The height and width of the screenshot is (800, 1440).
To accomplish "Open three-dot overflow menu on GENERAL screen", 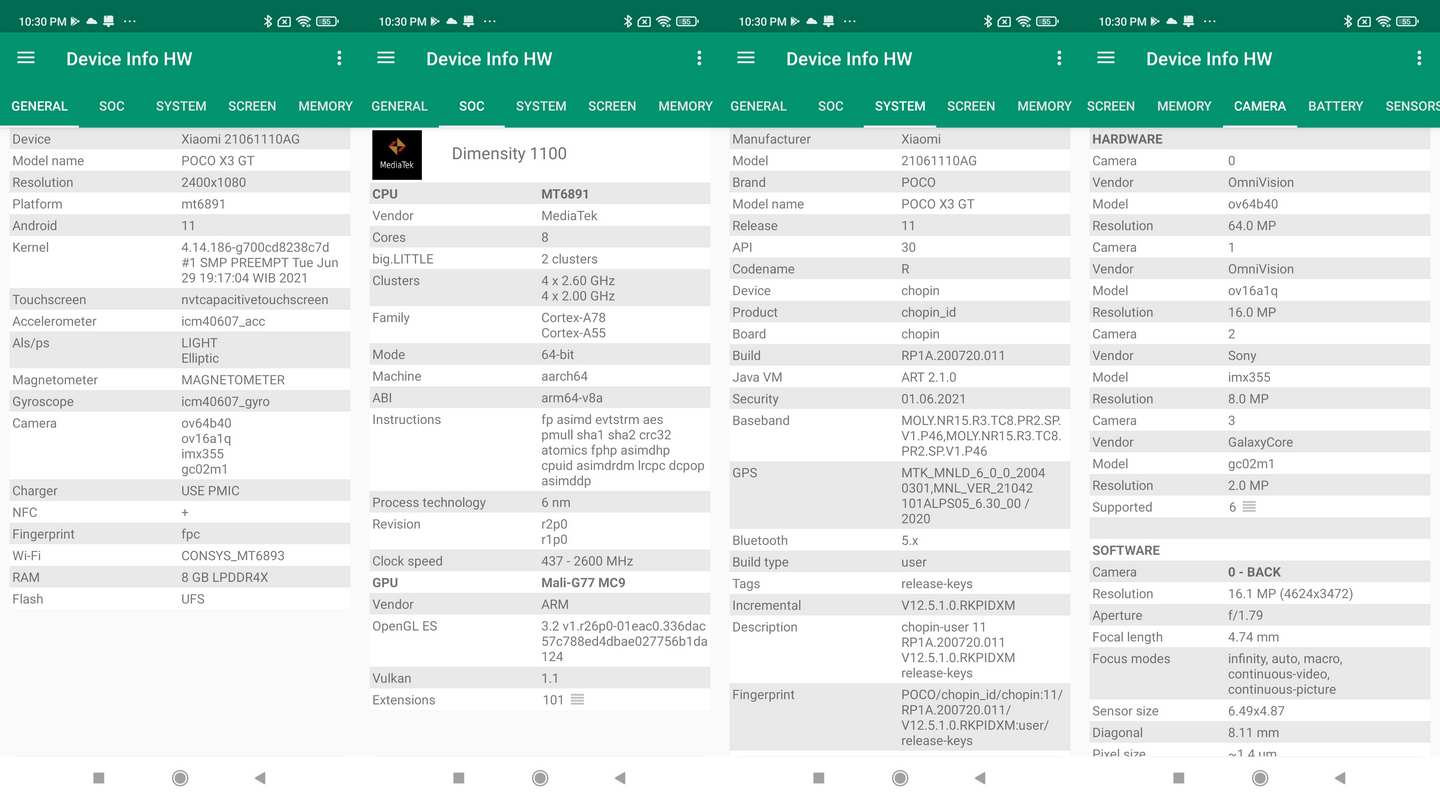I will [x=339, y=58].
